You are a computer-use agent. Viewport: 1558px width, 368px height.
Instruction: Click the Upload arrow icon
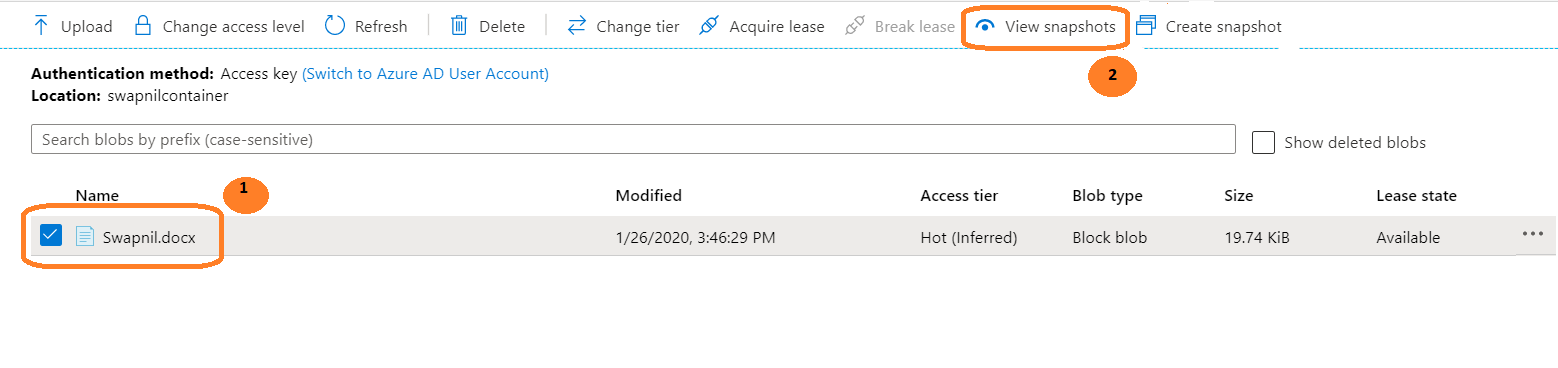point(41,26)
